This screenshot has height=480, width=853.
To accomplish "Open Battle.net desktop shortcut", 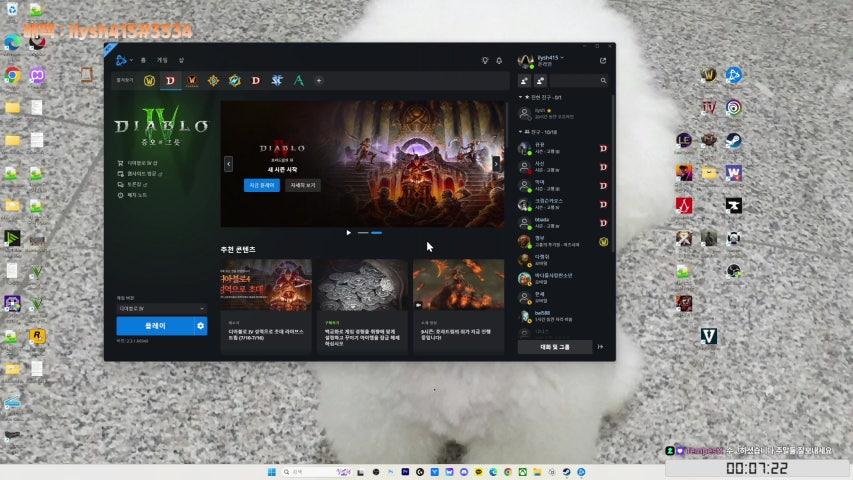I will (x=733, y=75).
